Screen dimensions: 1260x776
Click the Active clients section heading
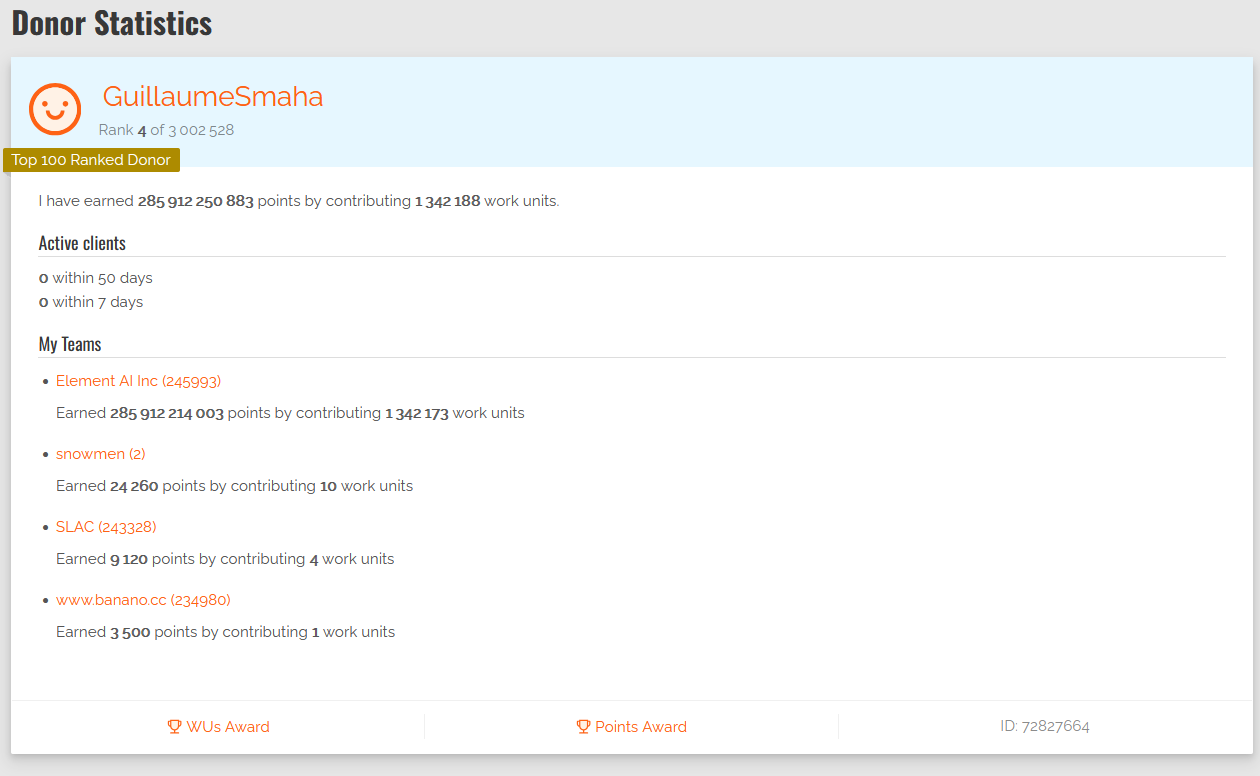[82, 243]
